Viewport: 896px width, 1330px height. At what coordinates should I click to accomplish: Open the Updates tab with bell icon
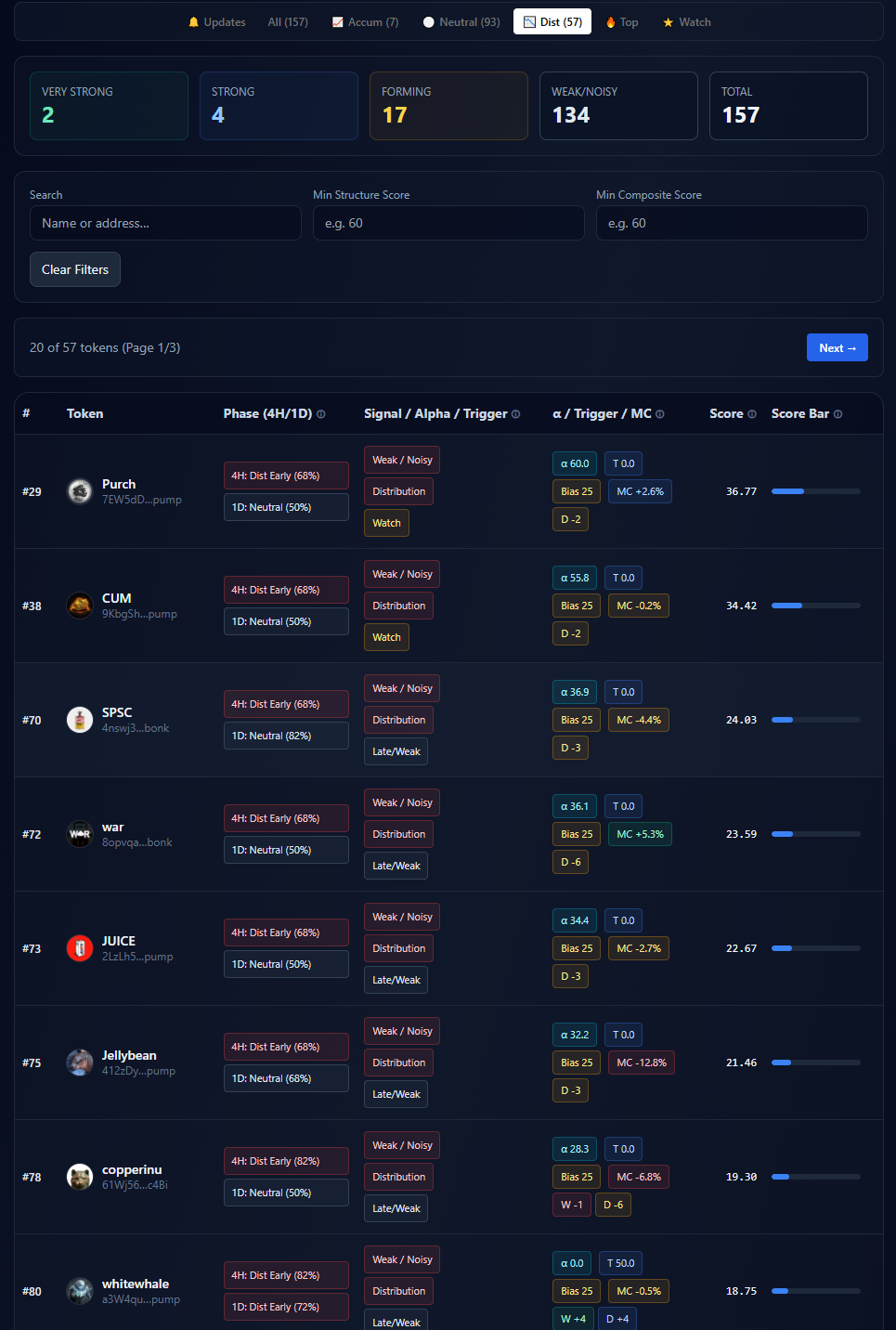217,22
